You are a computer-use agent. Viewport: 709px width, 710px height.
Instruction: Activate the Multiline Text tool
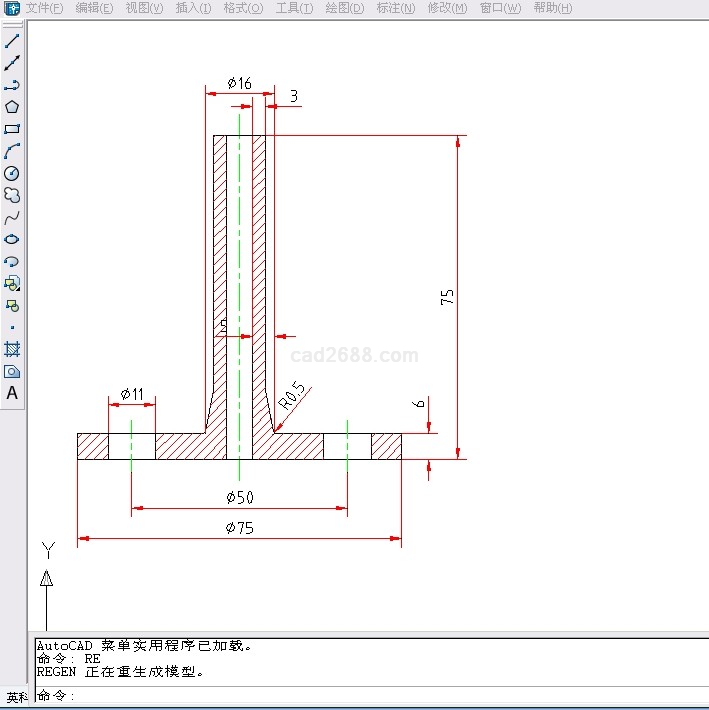point(12,393)
